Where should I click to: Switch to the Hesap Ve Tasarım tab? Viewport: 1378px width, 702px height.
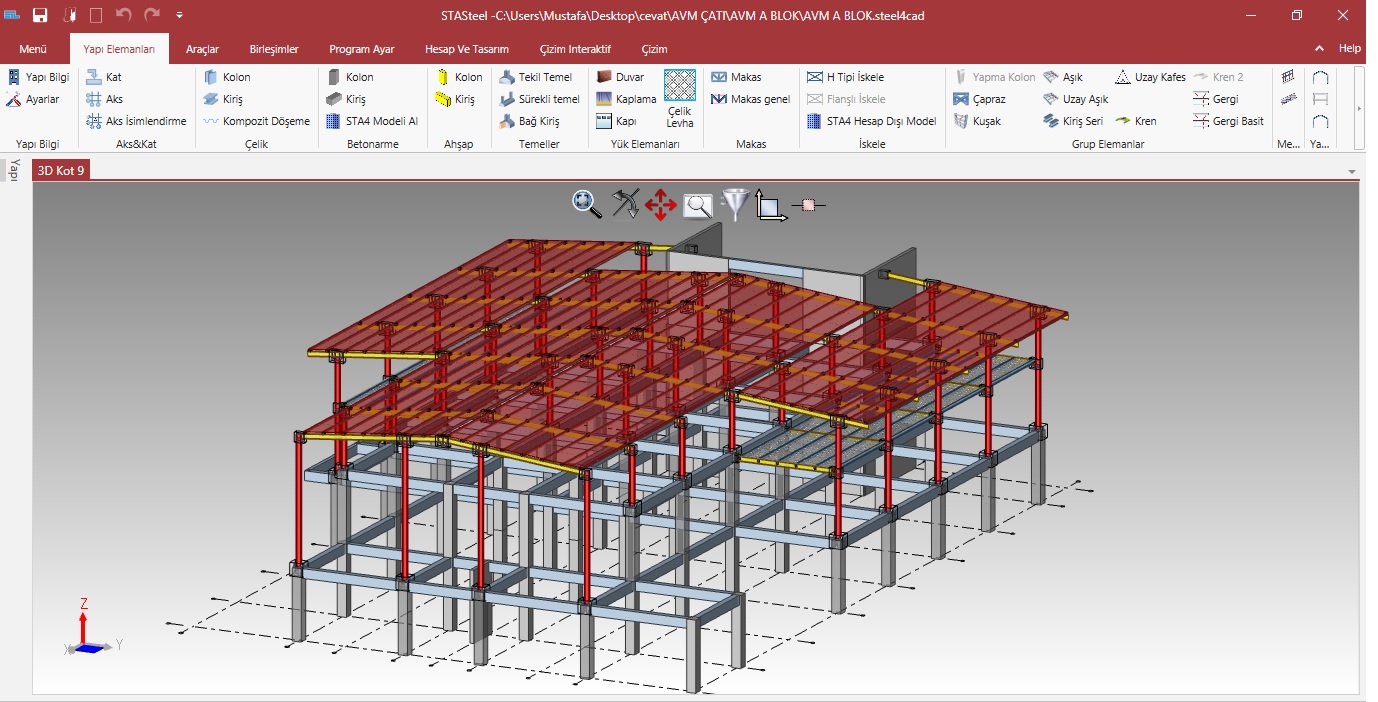pyautogui.click(x=467, y=49)
